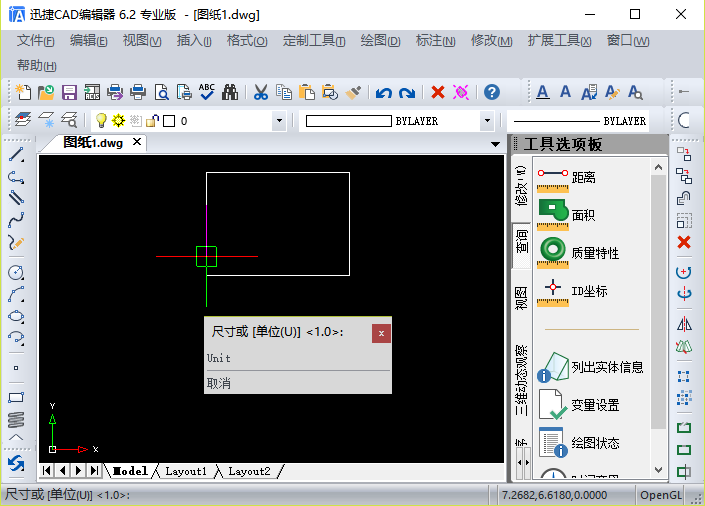Click the New file icon
Screen dimensions: 705x506
23,92
